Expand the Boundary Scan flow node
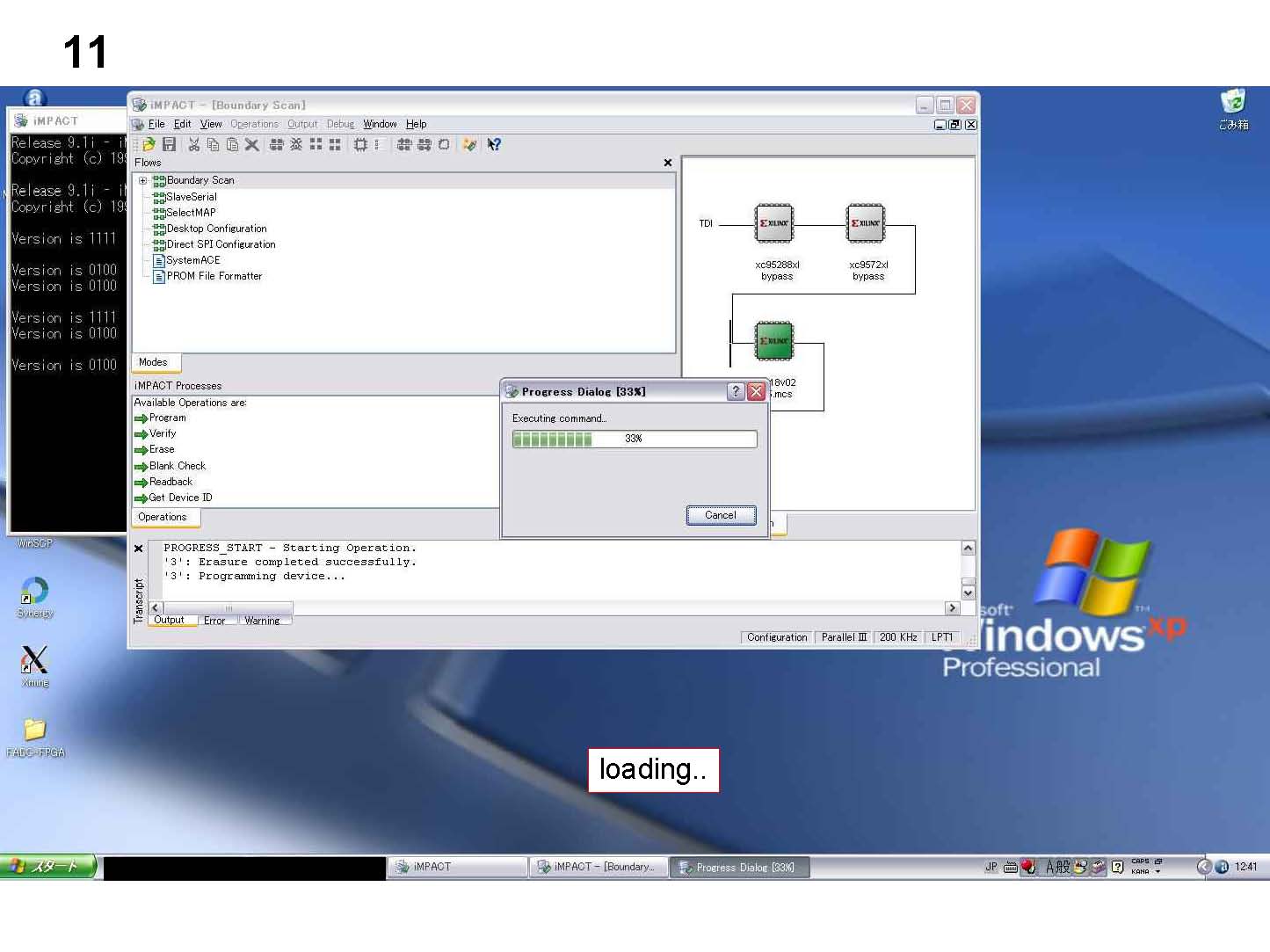Screen dimensions: 1270x952 click(x=142, y=181)
